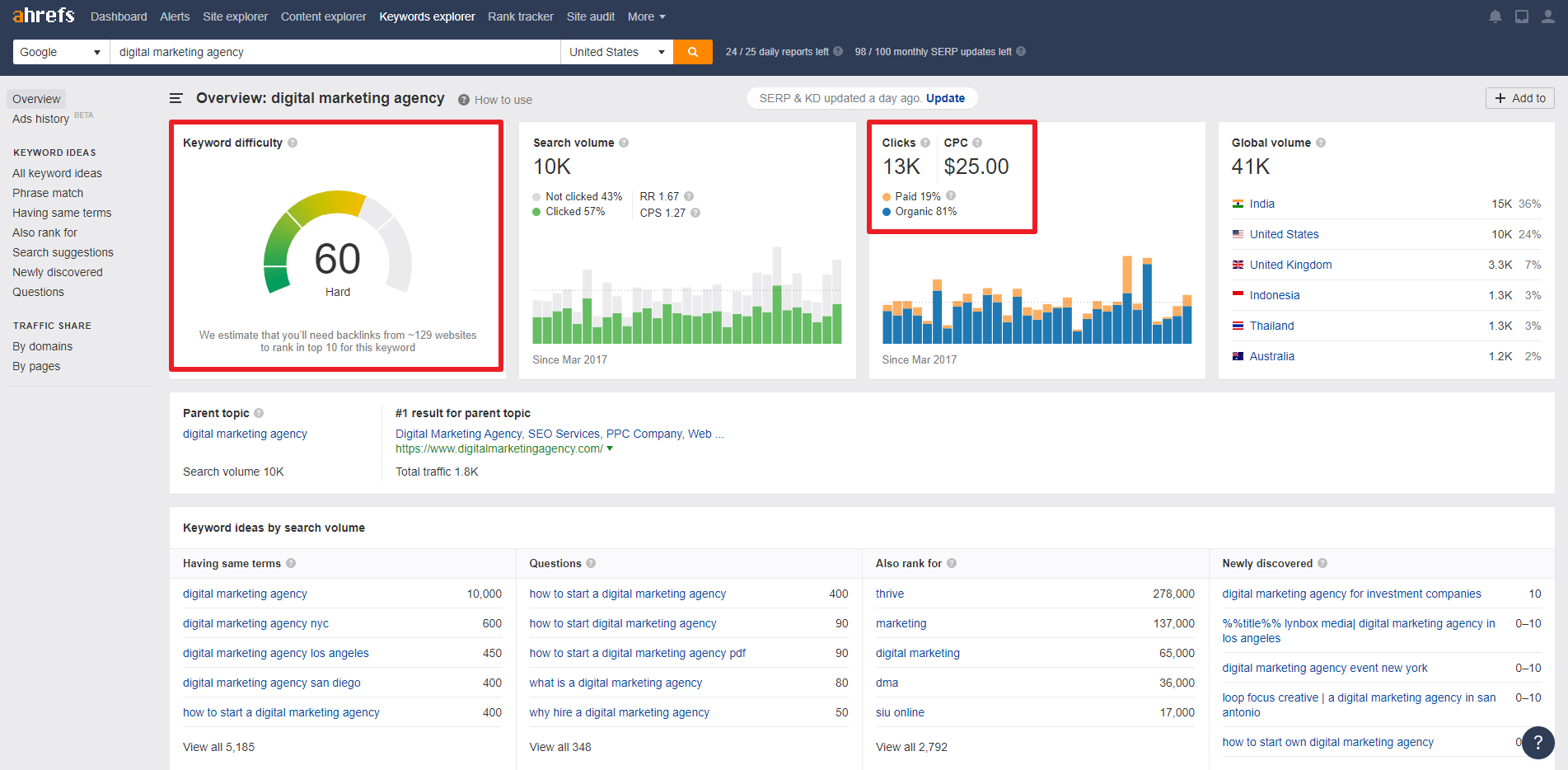Click the blue clicks bar chart
1568x770 pixels.
[x=1037, y=299]
